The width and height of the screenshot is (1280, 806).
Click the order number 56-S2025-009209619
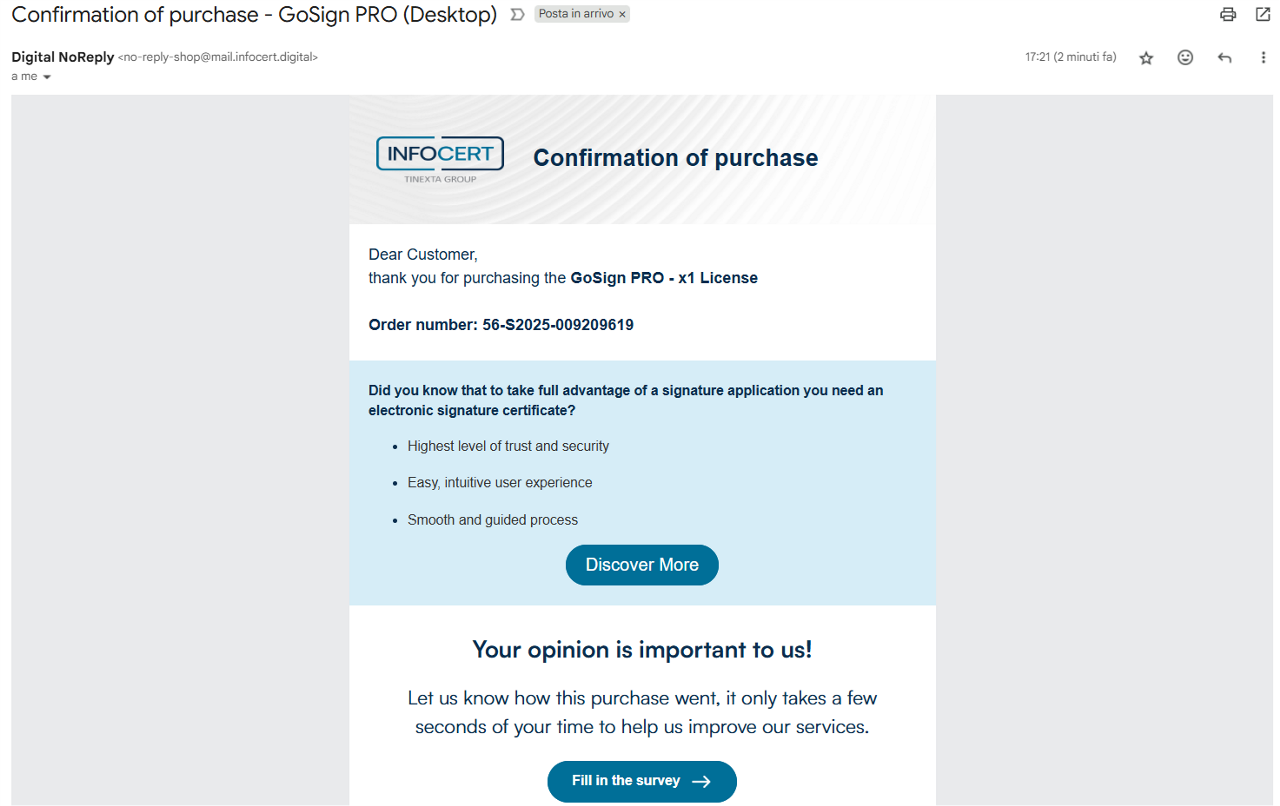pos(558,325)
